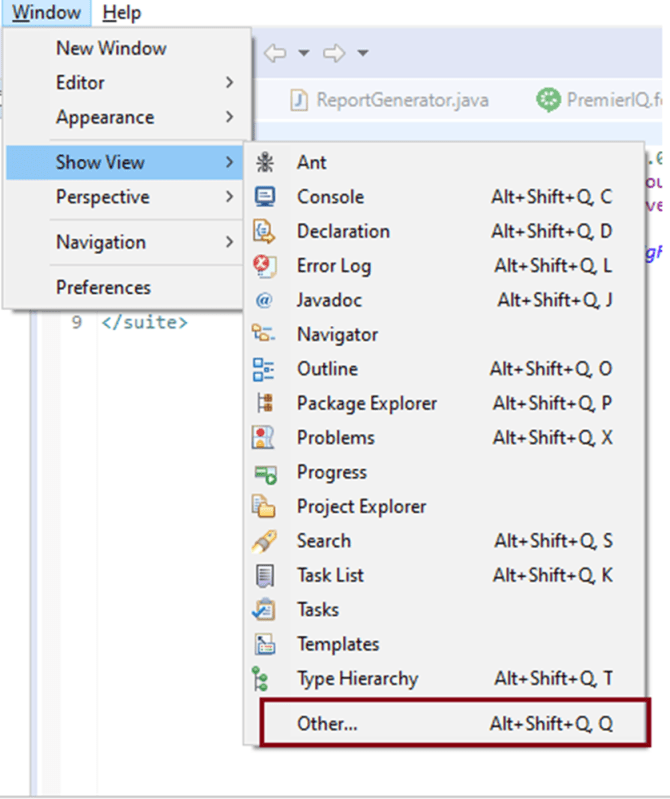Click the Javadoc @ icon
670x799 pixels.
[265, 300]
